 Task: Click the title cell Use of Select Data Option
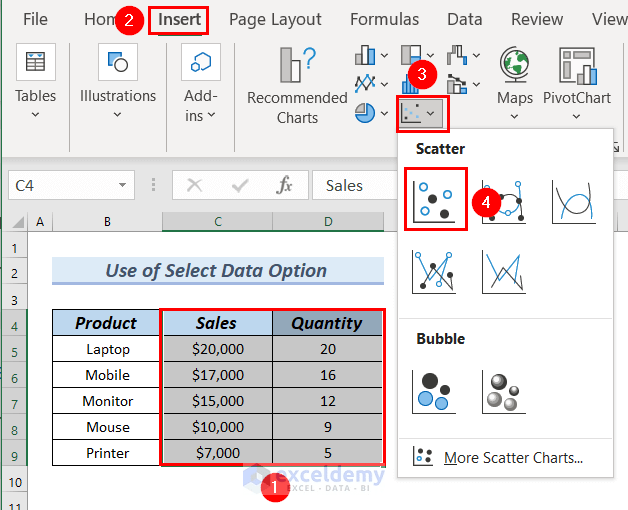218,271
